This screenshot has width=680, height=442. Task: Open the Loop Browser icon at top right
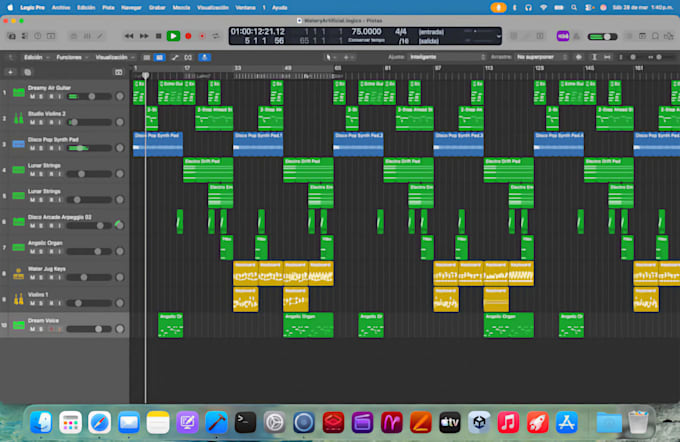[x=655, y=36]
